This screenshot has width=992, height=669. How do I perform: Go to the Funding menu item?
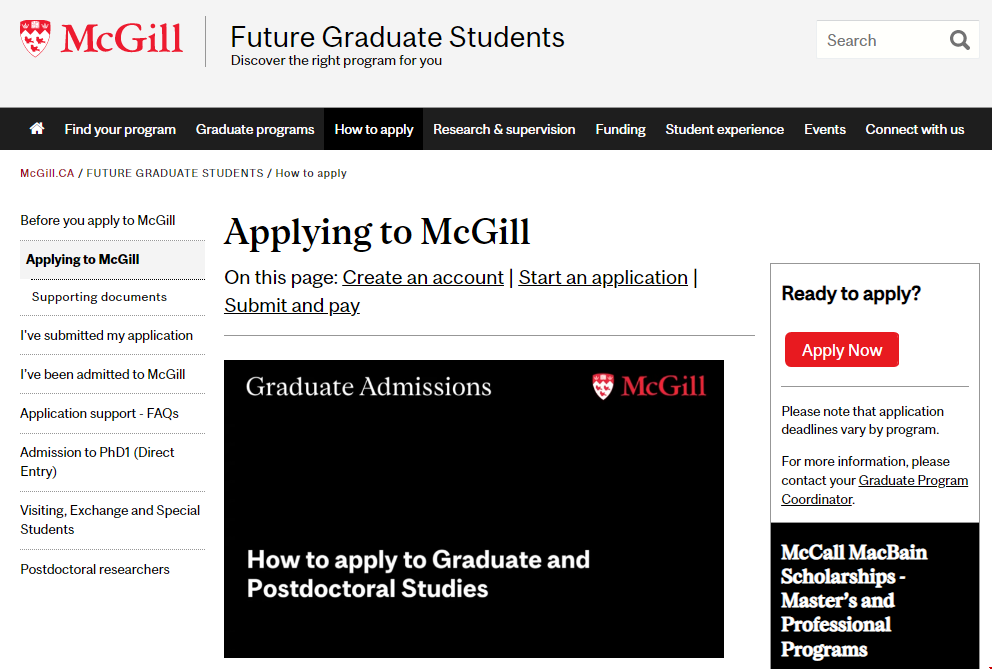pos(620,129)
